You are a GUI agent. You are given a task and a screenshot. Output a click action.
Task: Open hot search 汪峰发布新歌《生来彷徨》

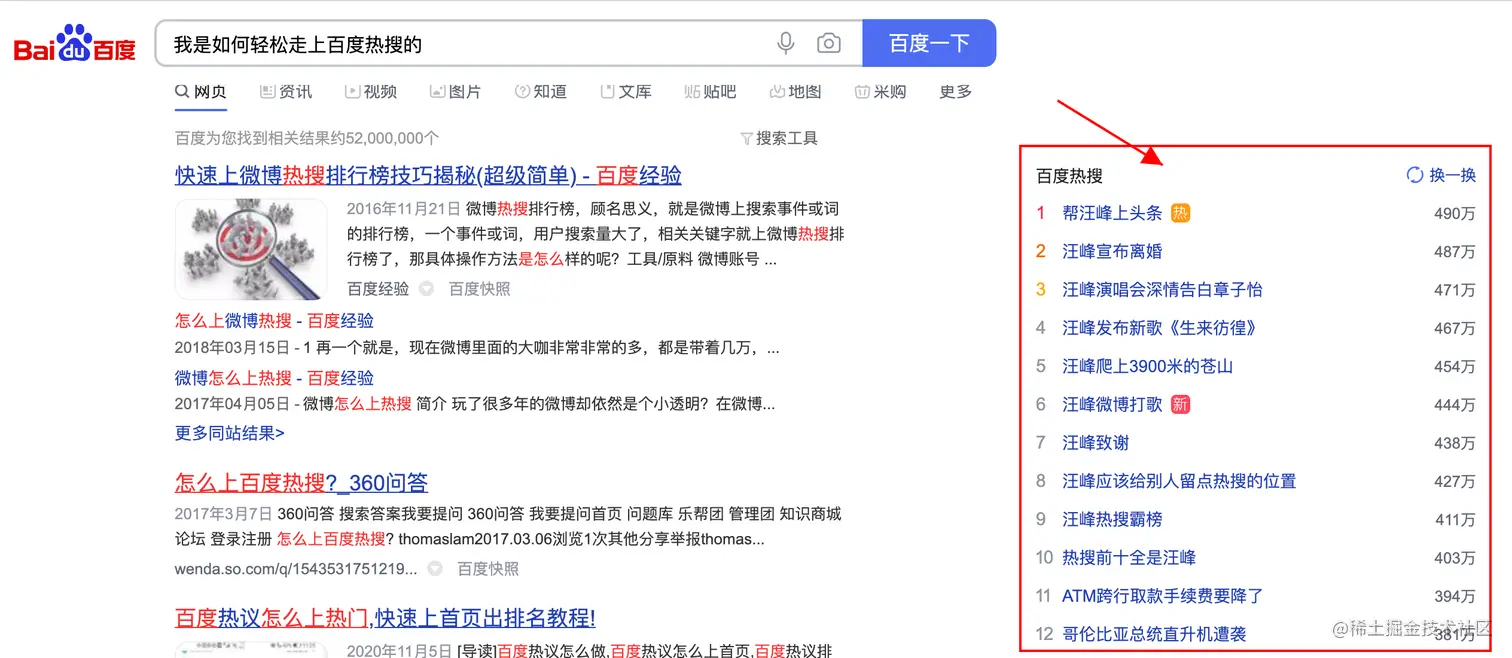pos(1159,328)
